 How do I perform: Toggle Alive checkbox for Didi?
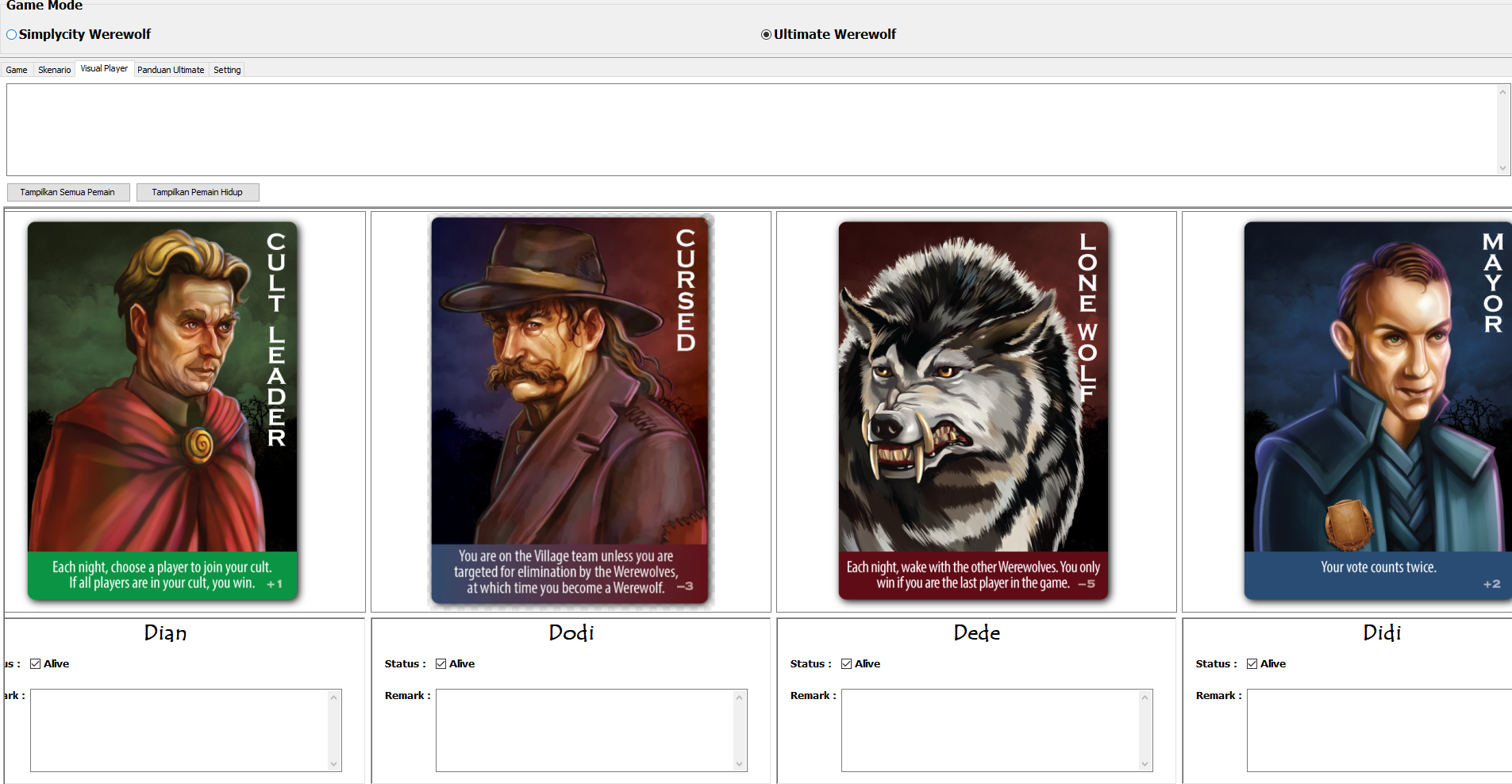(x=1252, y=664)
